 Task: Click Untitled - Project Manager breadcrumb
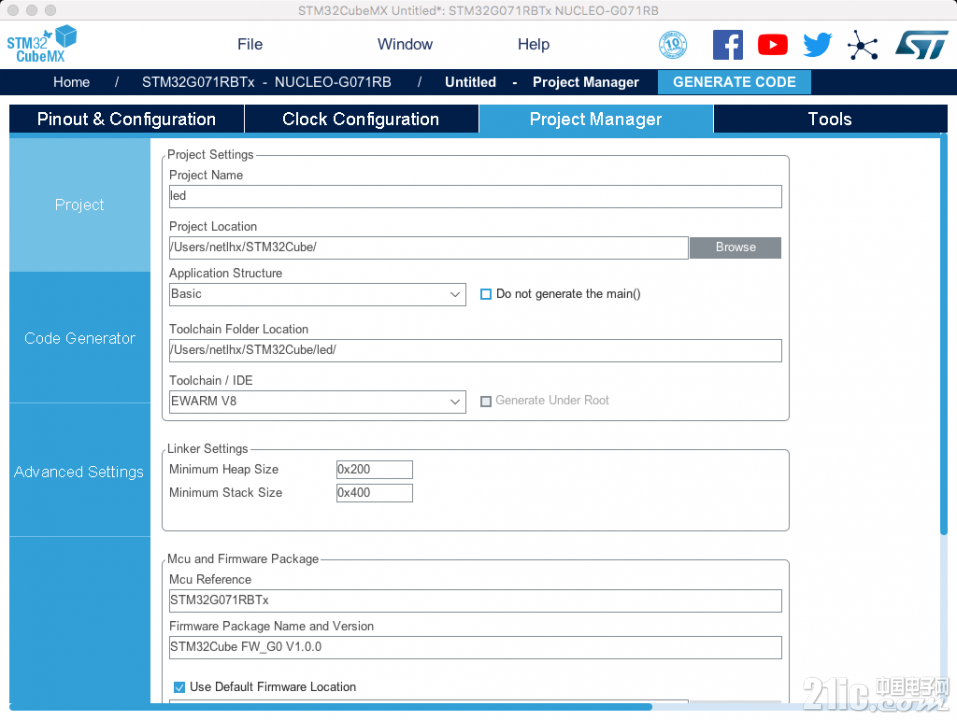pos(542,82)
